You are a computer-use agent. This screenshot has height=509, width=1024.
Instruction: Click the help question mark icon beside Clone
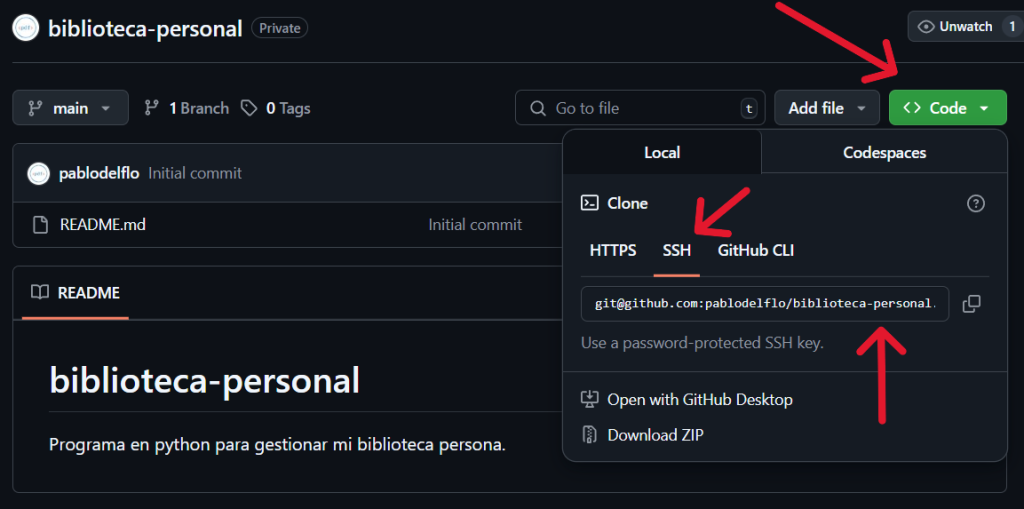pos(976,204)
